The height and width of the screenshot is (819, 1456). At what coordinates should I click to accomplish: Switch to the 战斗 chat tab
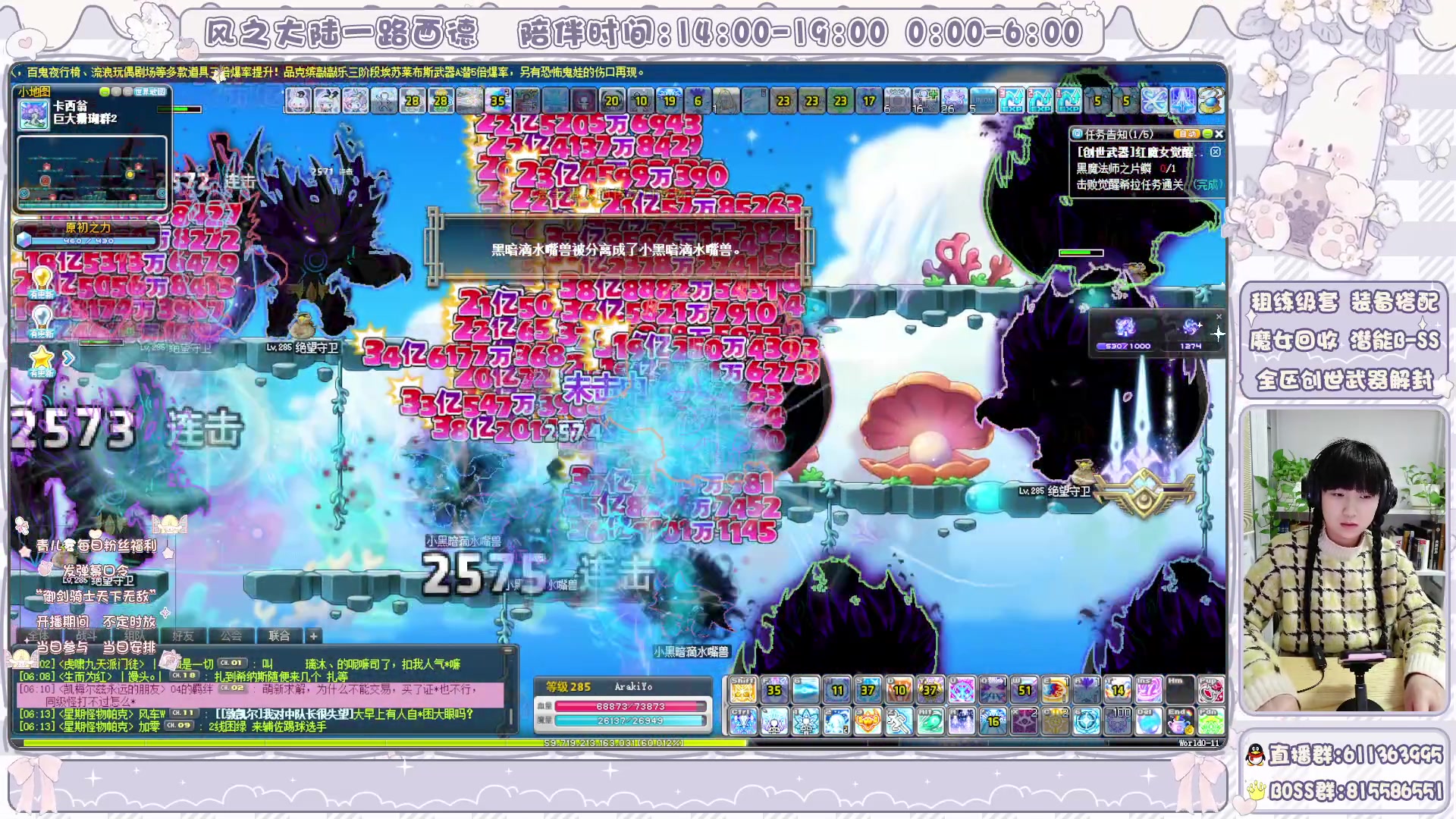[86, 635]
